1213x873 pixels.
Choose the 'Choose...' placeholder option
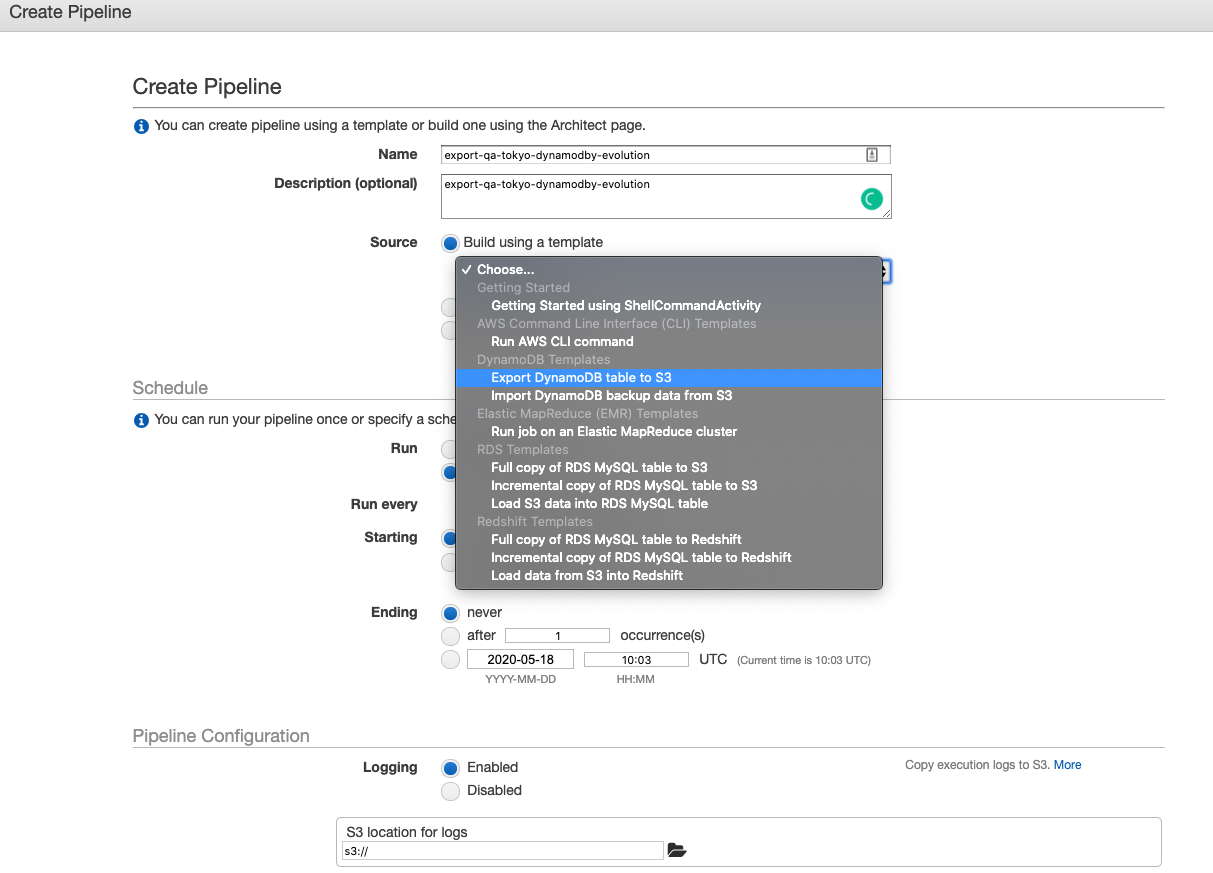pos(668,270)
